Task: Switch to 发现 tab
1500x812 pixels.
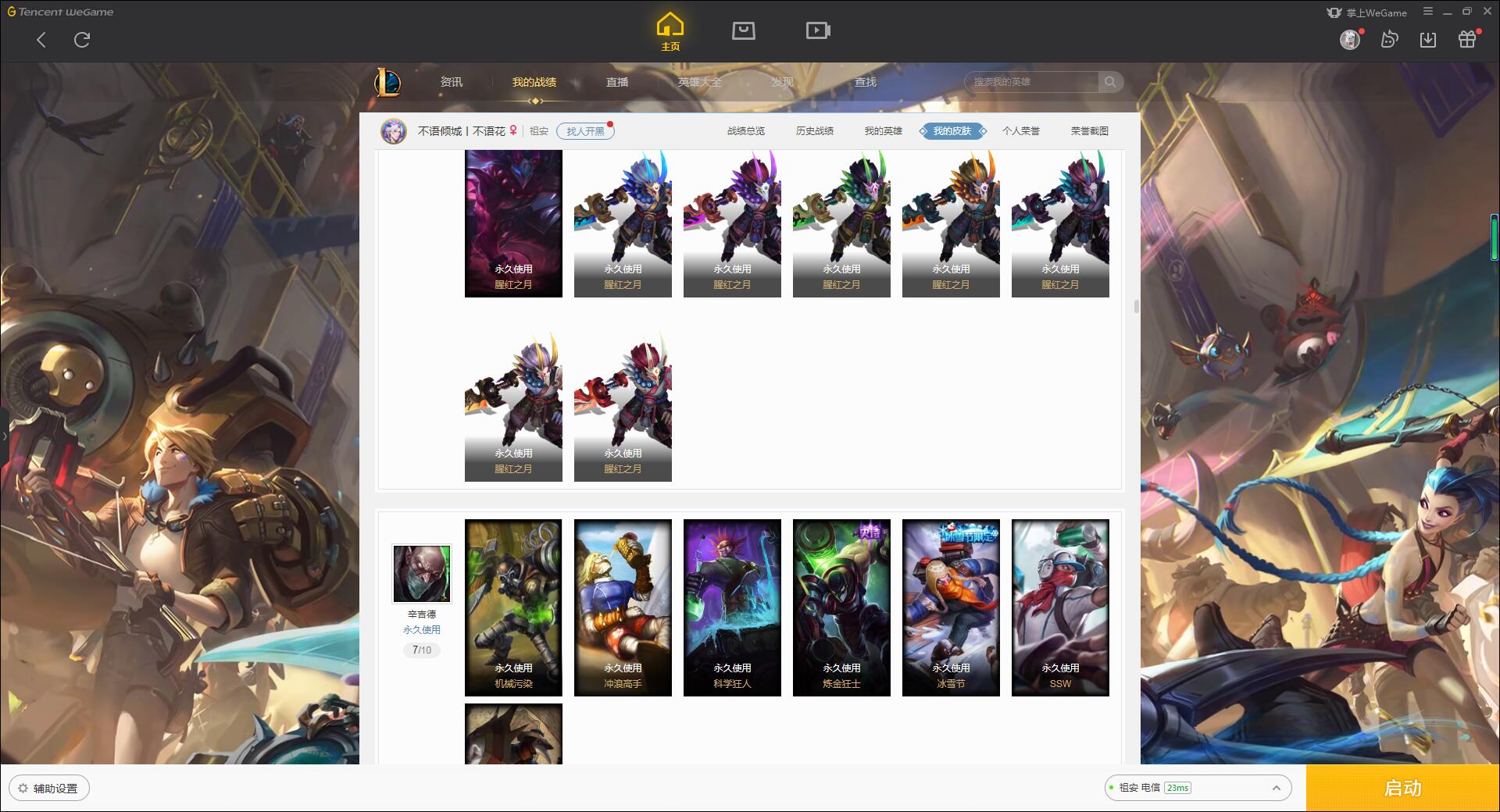Action: point(783,82)
